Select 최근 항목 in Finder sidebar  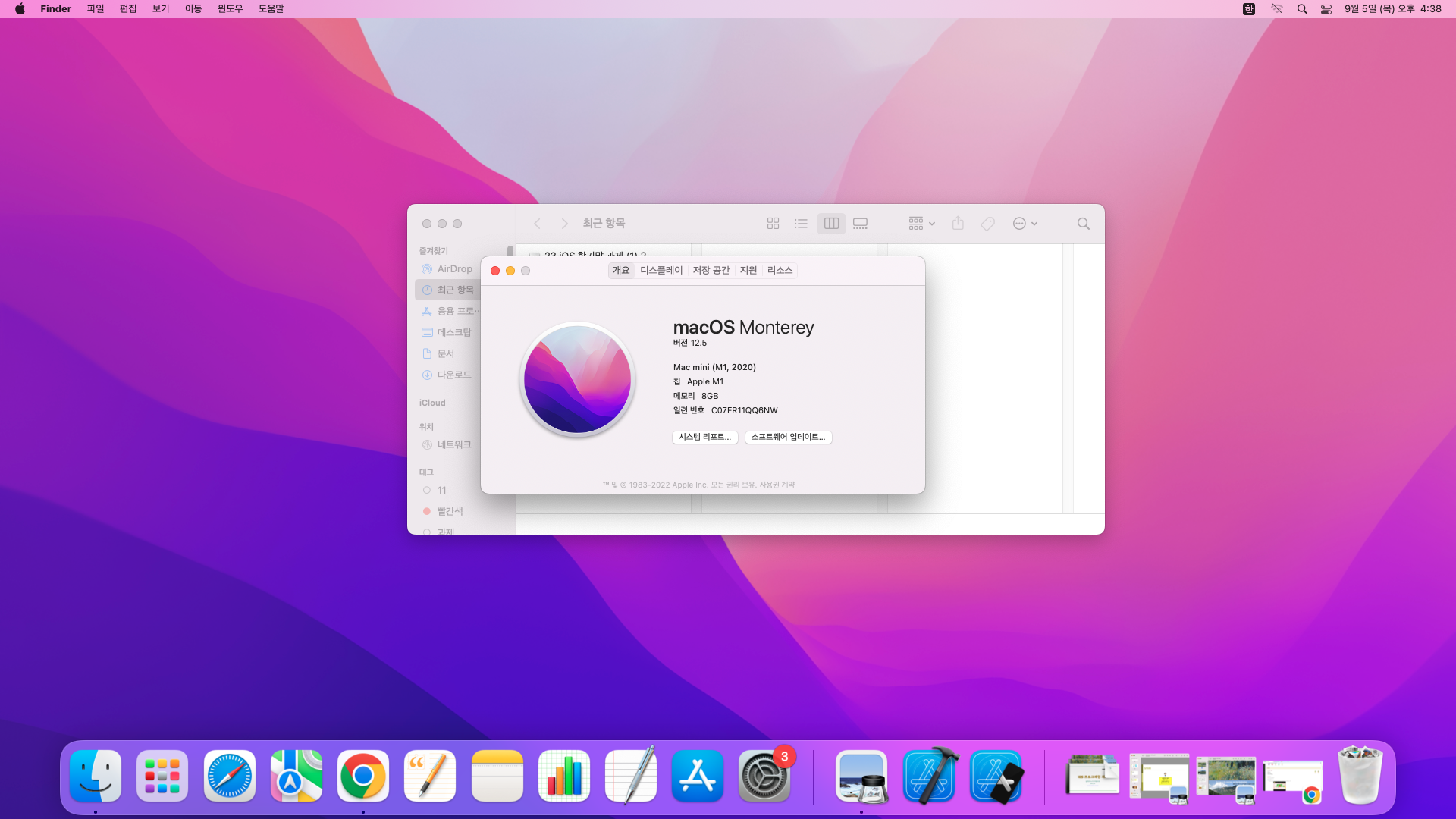447,290
